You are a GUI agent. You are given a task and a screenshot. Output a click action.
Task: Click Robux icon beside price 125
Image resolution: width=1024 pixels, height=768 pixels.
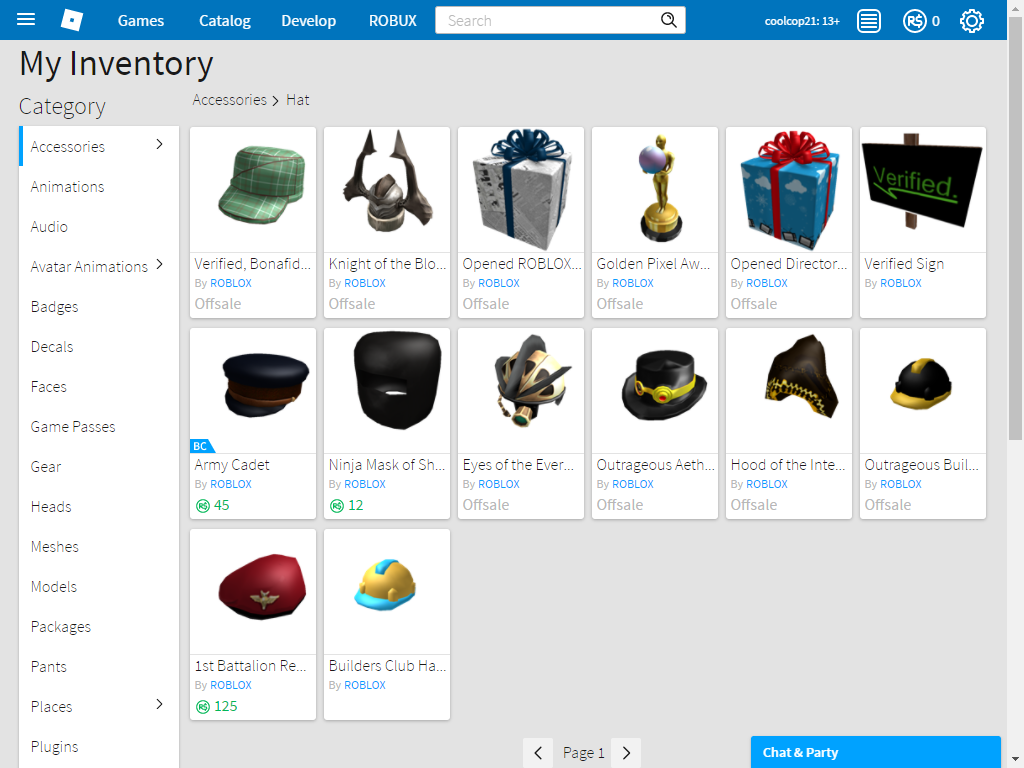coord(202,707)
